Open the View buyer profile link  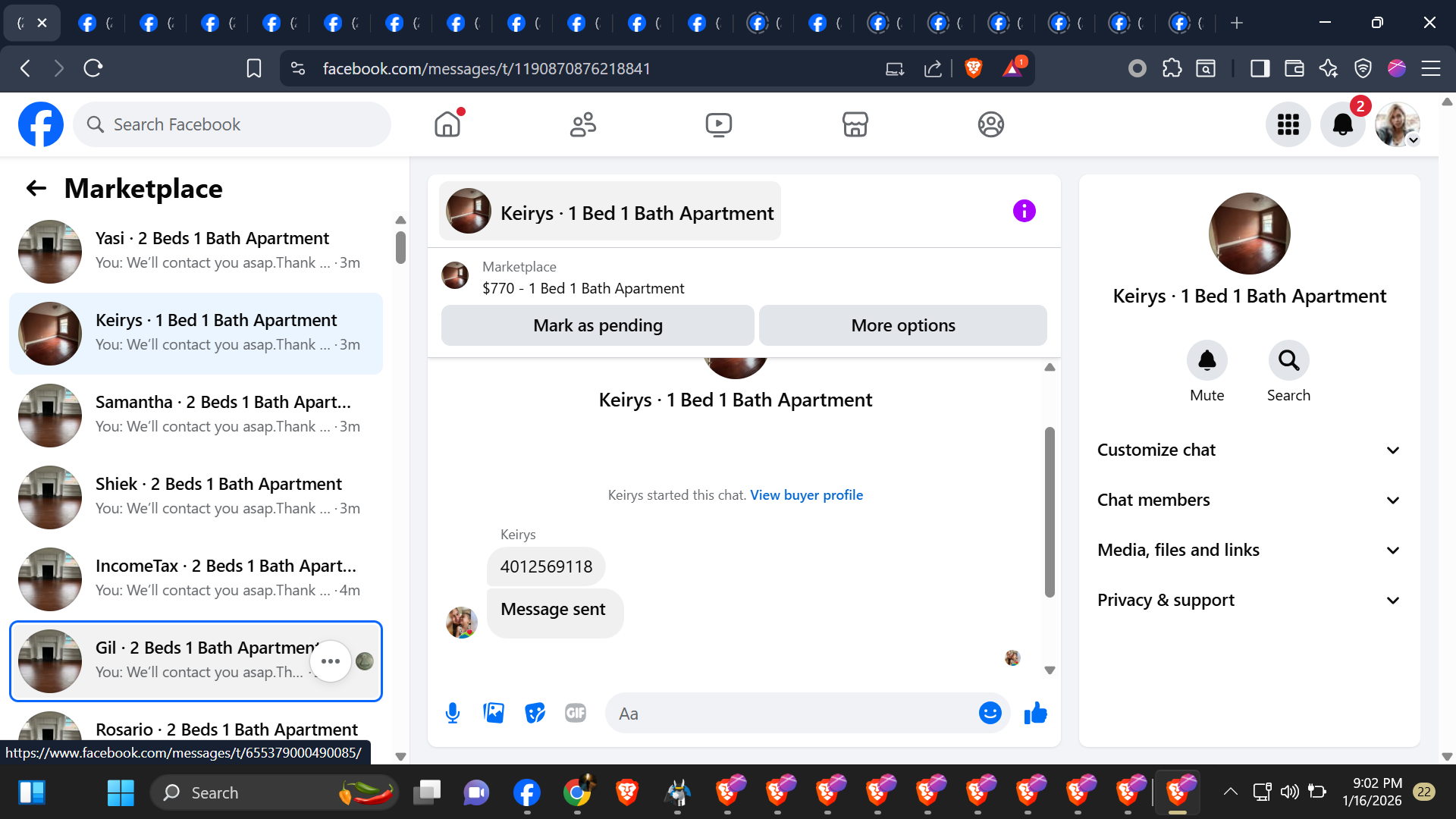(806, 494)
